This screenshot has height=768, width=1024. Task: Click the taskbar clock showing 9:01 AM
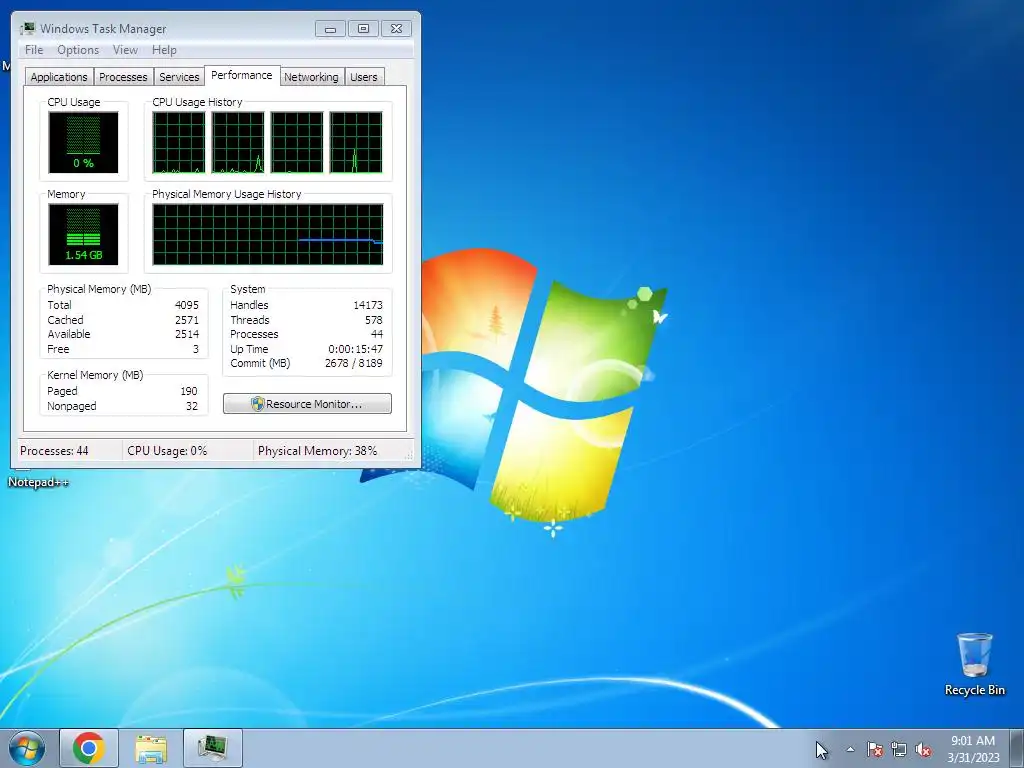pyautogui.click(x=973, y=749)
